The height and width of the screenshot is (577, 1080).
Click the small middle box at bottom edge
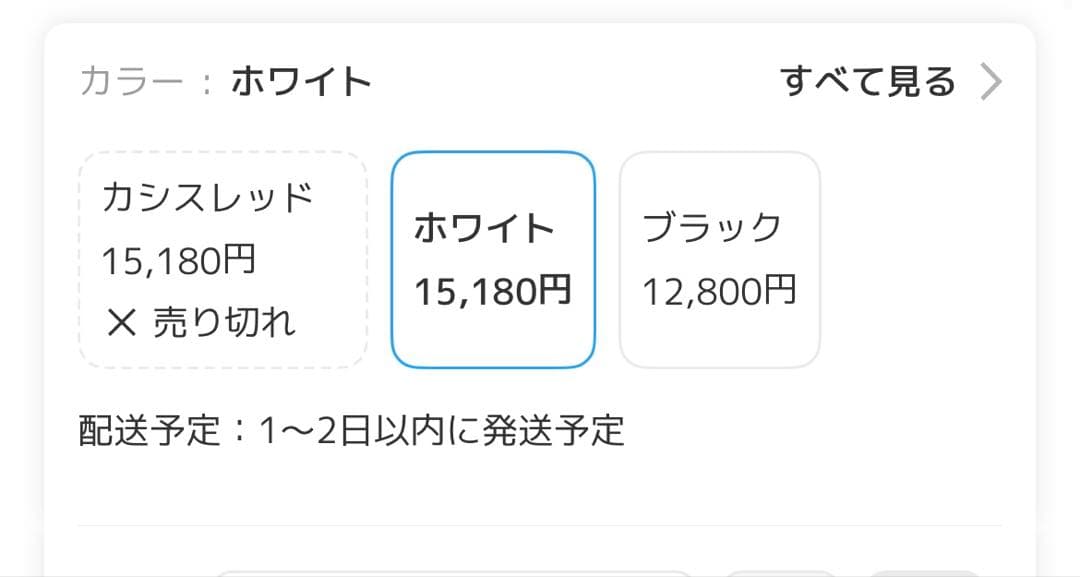click(x=779, y=573)
